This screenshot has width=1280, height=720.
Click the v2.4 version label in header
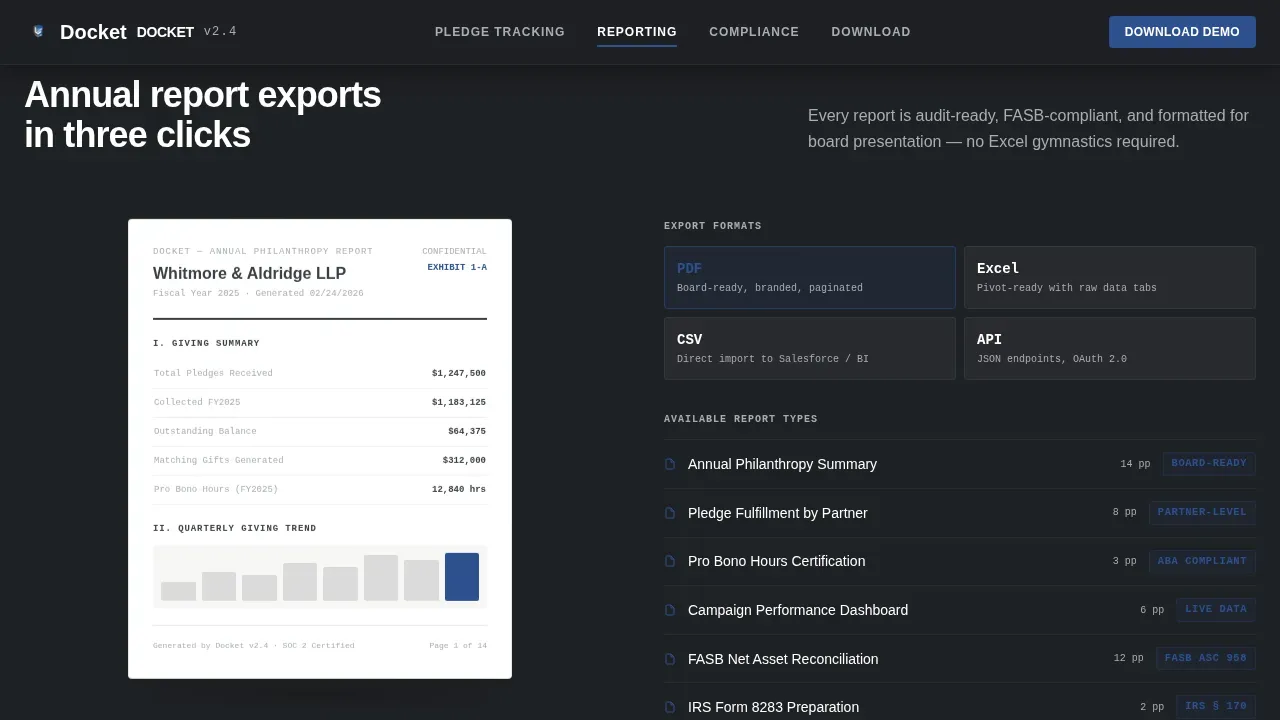click(x=220, y=32)
